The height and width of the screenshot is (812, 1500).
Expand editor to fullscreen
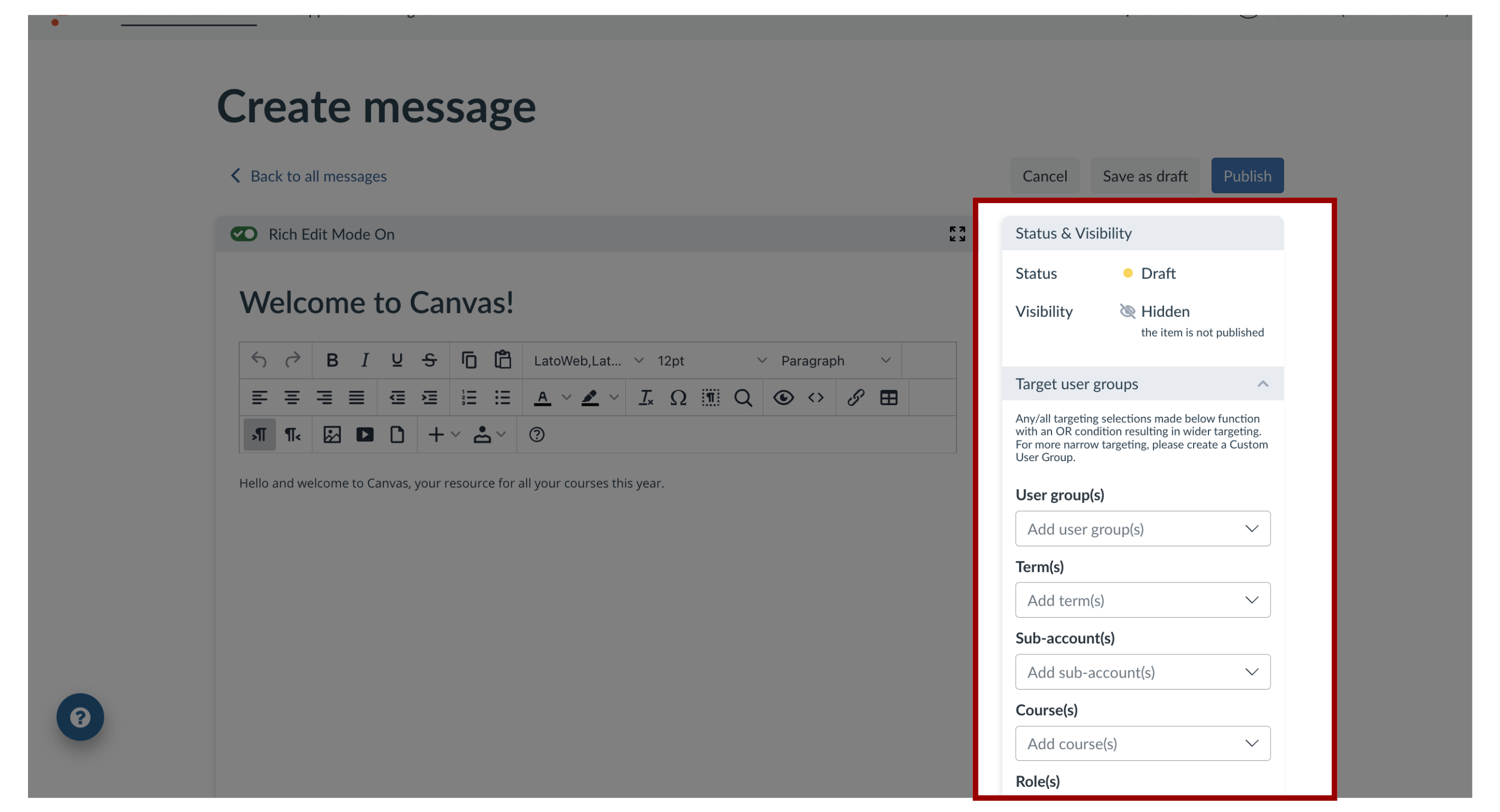point(958,234)
